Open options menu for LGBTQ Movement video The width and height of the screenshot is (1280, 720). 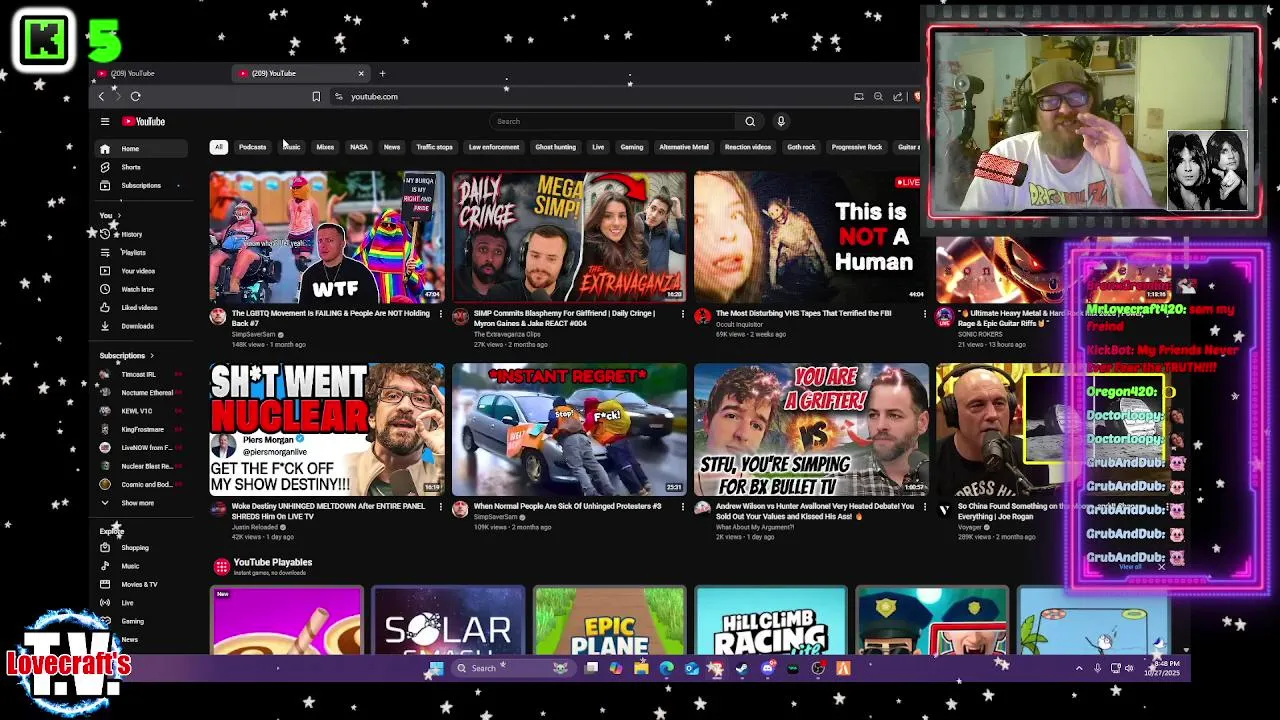[441, 314]
